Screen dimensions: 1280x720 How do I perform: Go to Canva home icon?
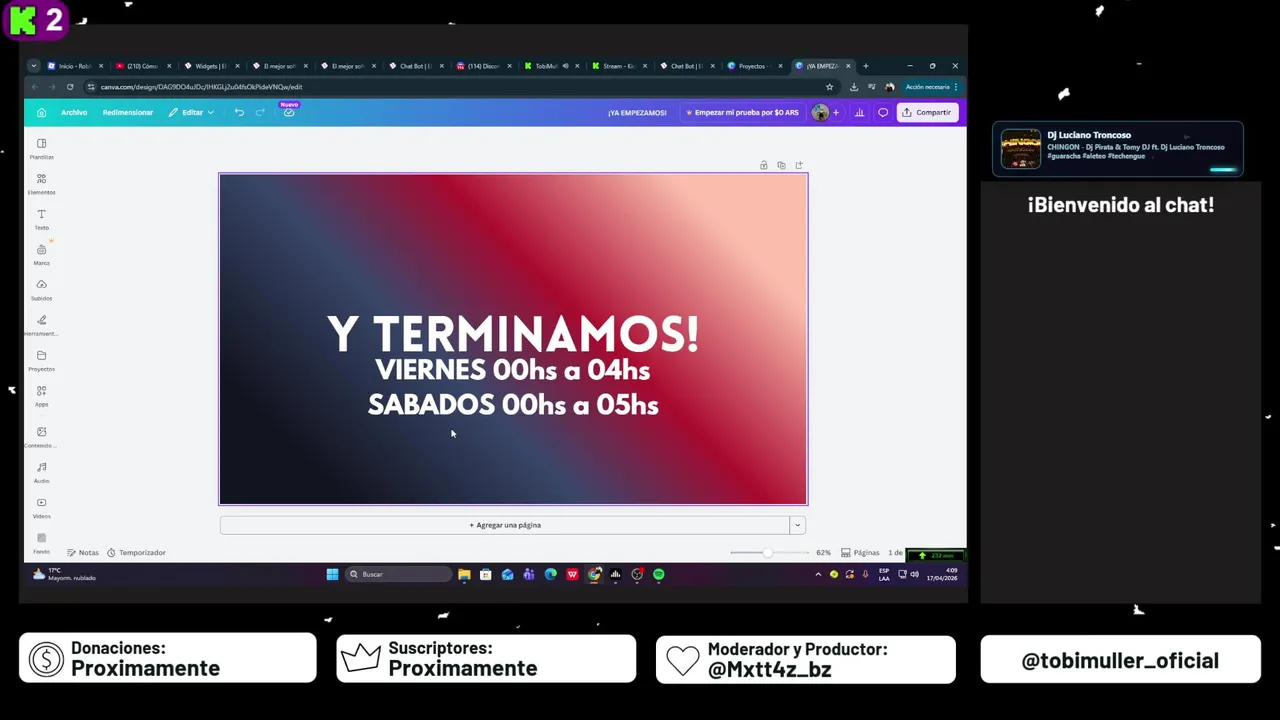41,112
